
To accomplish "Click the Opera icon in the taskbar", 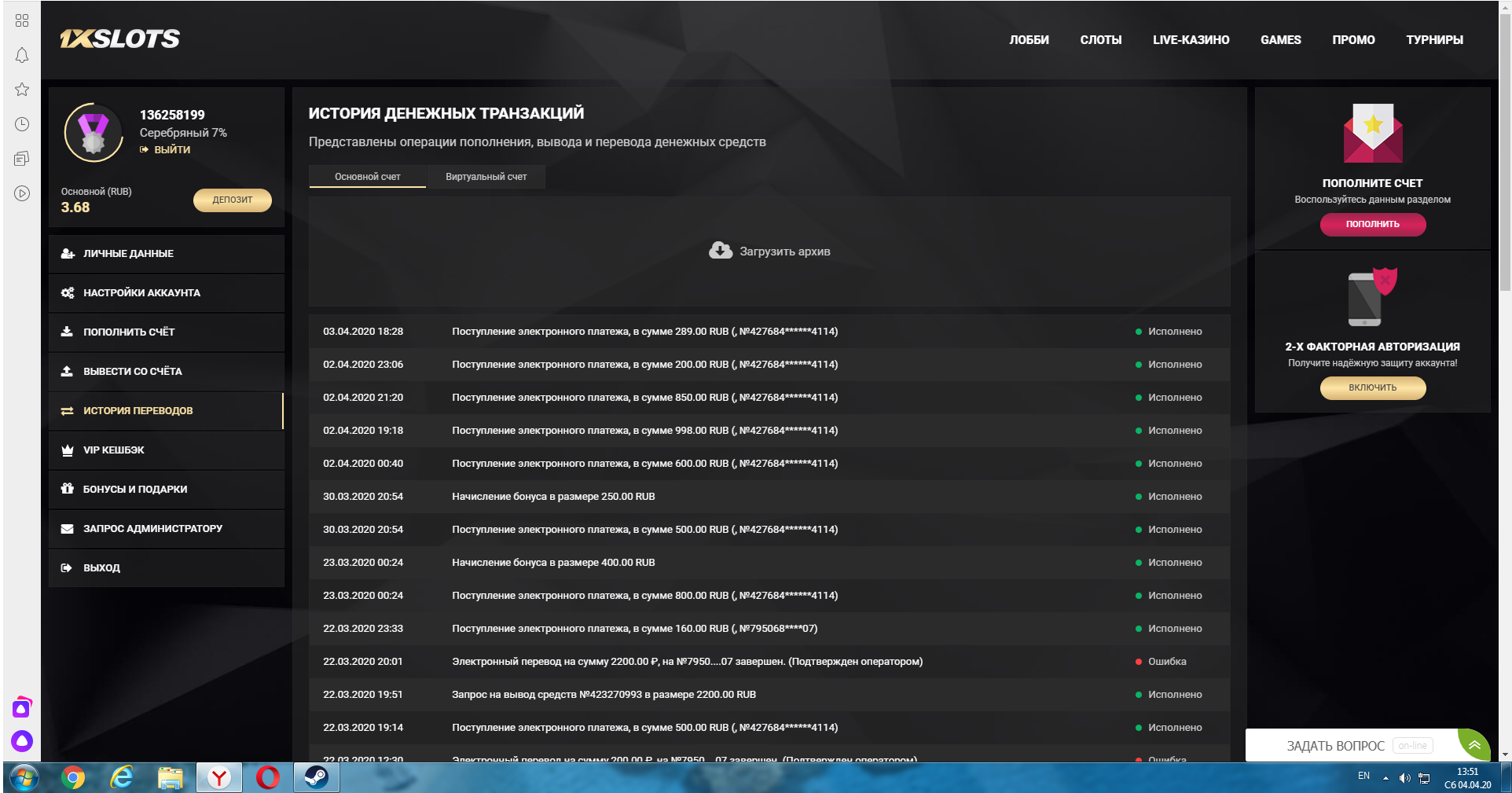I will [268, 778].
